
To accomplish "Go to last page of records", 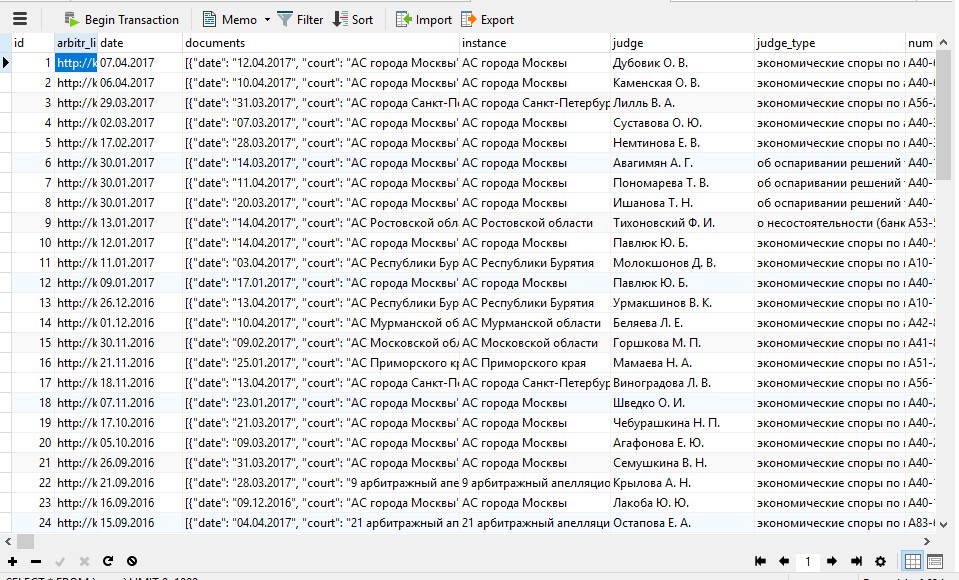I will [x=856, y=561].
